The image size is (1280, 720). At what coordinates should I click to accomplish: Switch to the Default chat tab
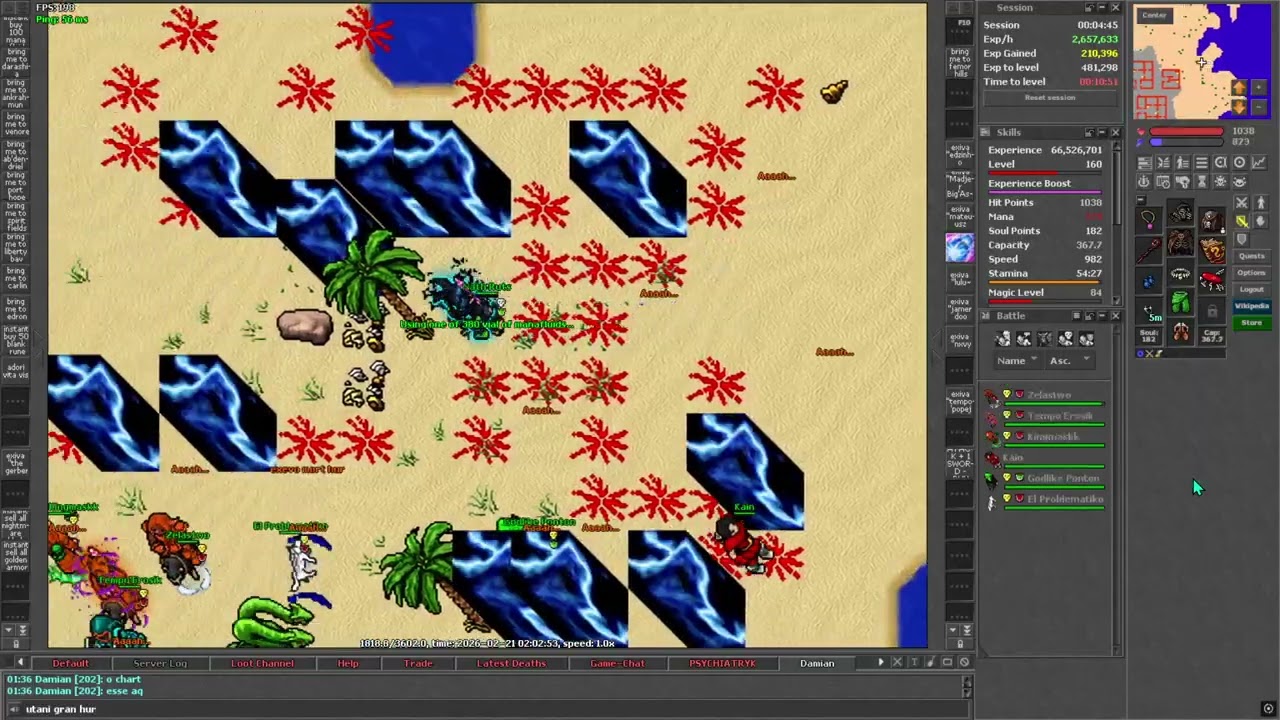point(70,663)
